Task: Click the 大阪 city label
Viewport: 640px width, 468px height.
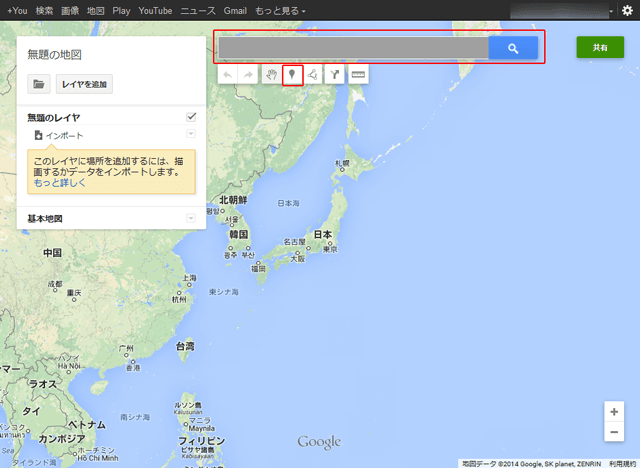Action: tap(298, 259)
